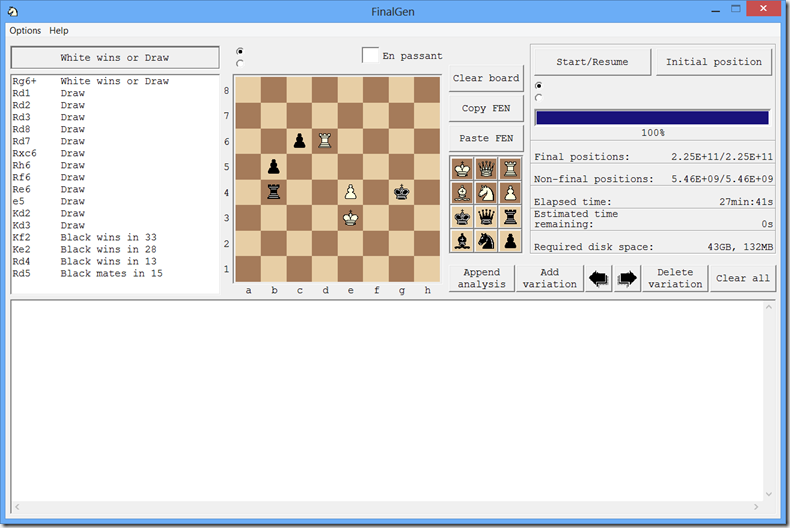Select the second radio button above the chessboard

click(240, 63)
